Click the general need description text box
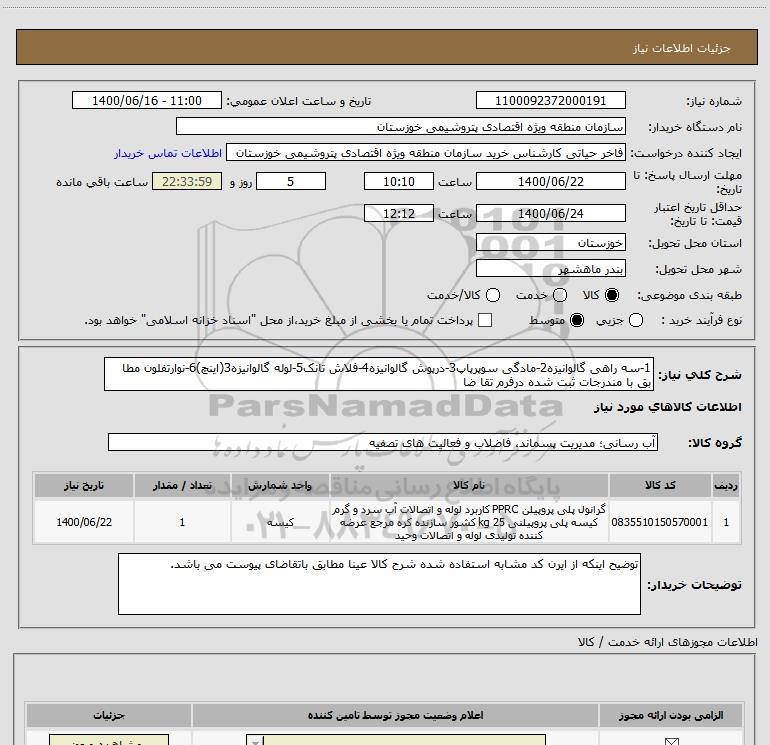The height and width of the screenshot is (745, 770). coord(379,374)
